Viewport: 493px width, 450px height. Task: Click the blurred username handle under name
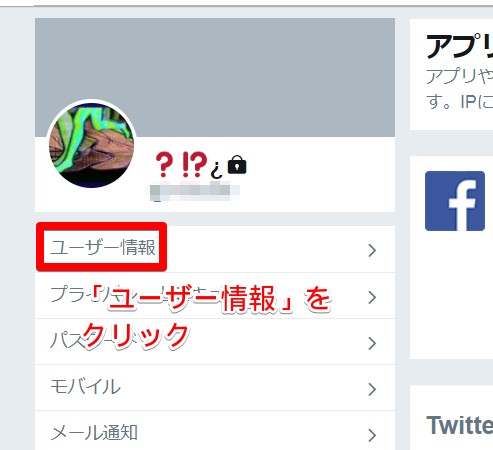194,191
